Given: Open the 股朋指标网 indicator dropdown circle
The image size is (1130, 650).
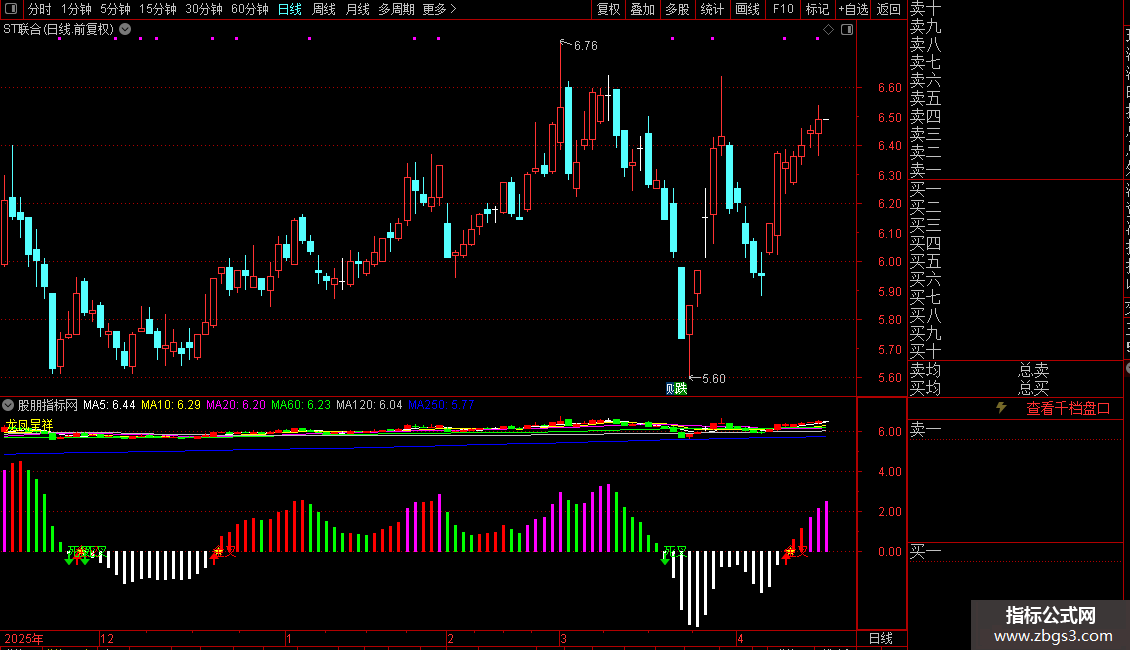Looking at the screenshot, I should coord(8,405).
